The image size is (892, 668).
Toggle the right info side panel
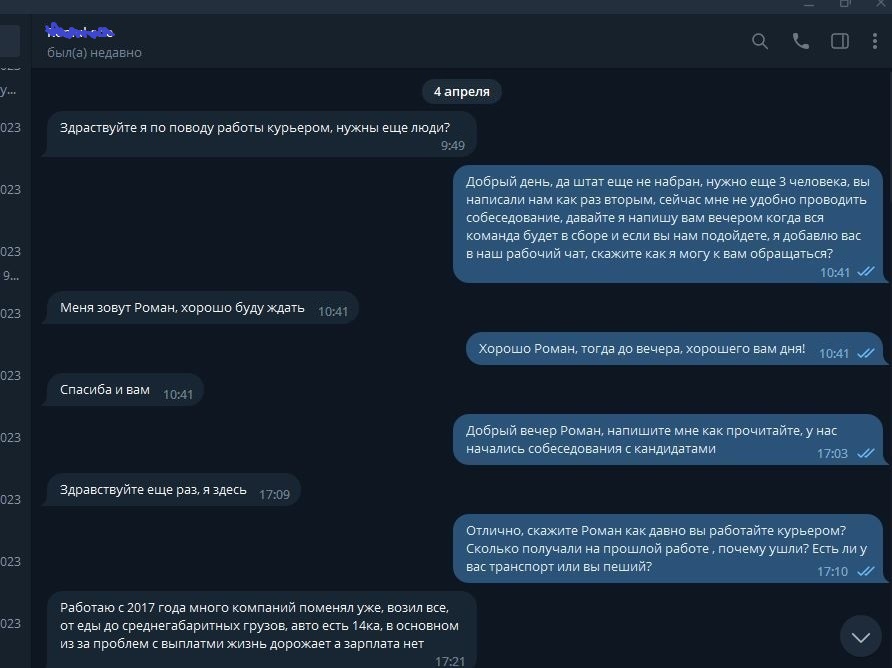pos(840,41)
